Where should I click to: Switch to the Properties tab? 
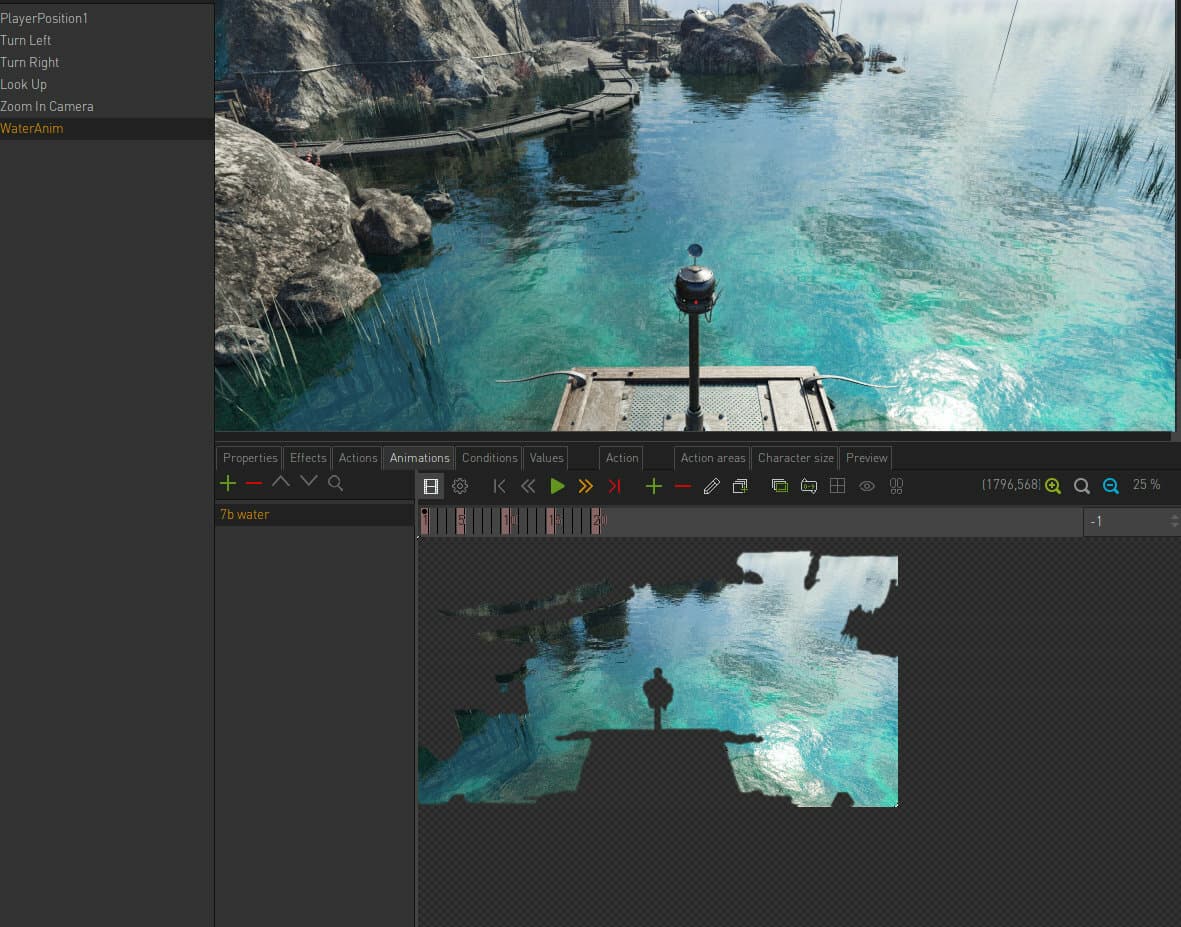pos(250,458)
